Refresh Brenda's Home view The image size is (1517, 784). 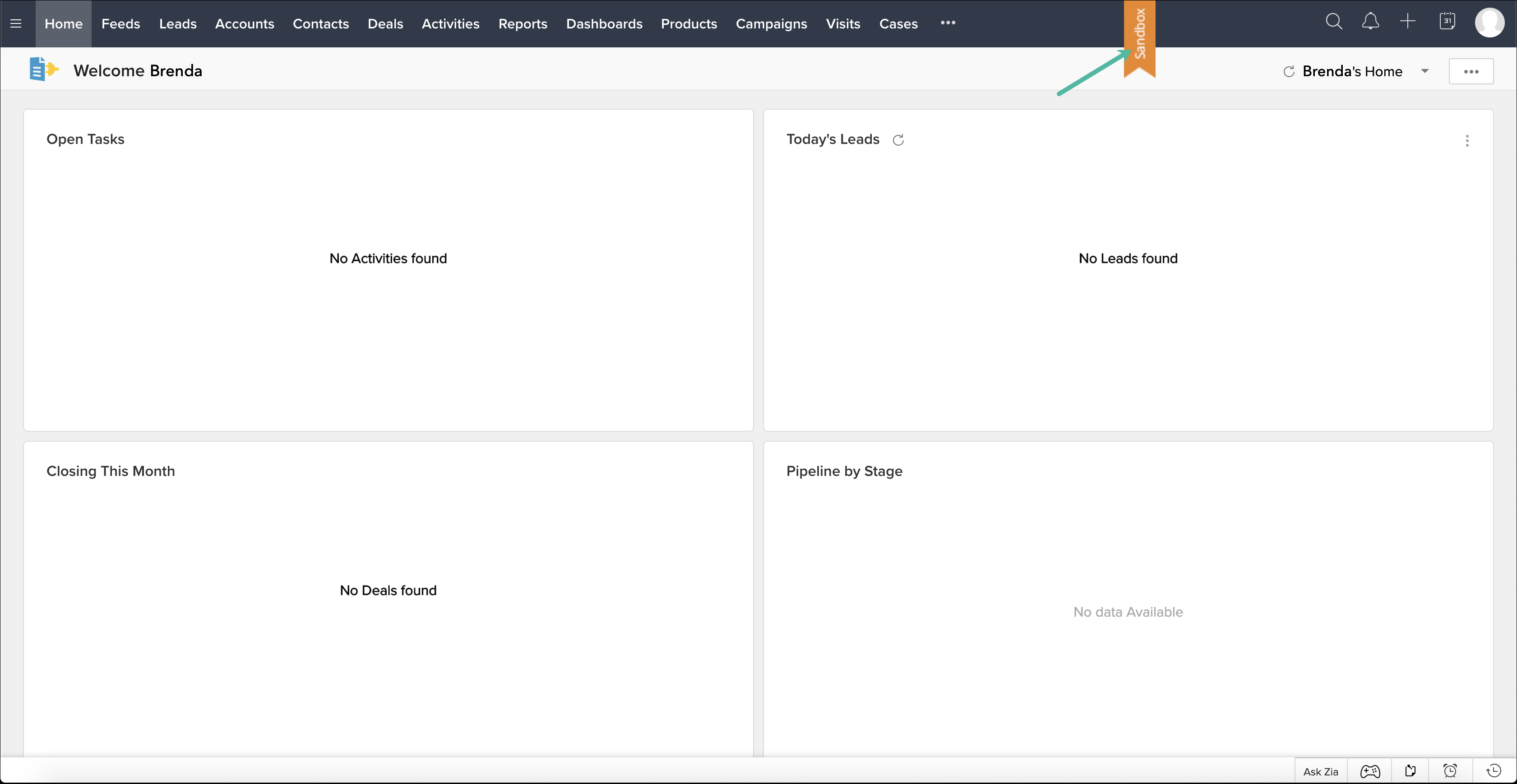tap(1289, 72)
